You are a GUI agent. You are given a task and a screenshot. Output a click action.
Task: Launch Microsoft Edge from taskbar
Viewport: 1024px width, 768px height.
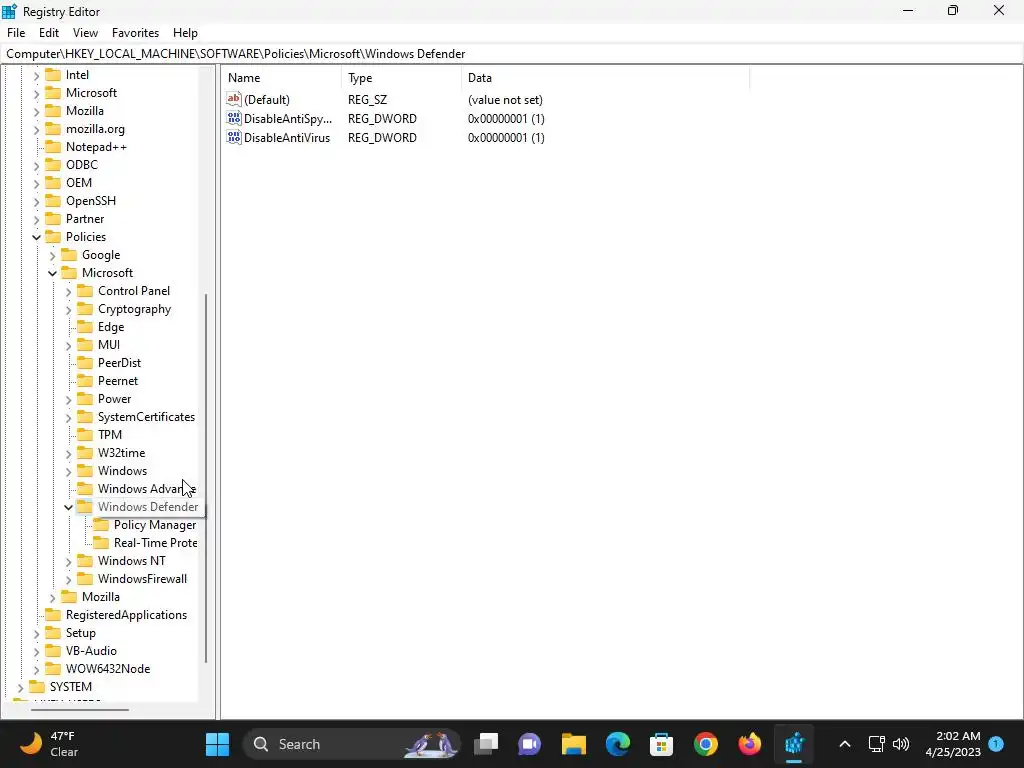pyautogui.click(x=618, y=744)
